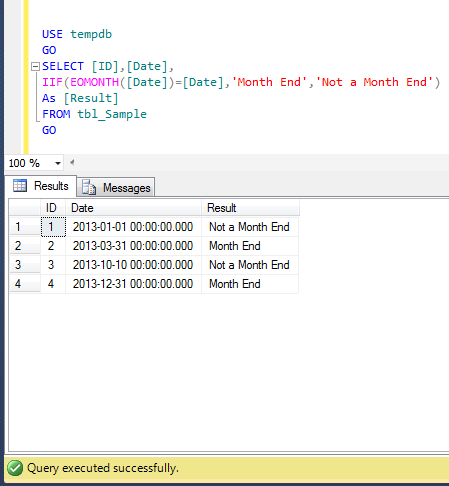
Task: Select row header 3
Action: point(25,265)
